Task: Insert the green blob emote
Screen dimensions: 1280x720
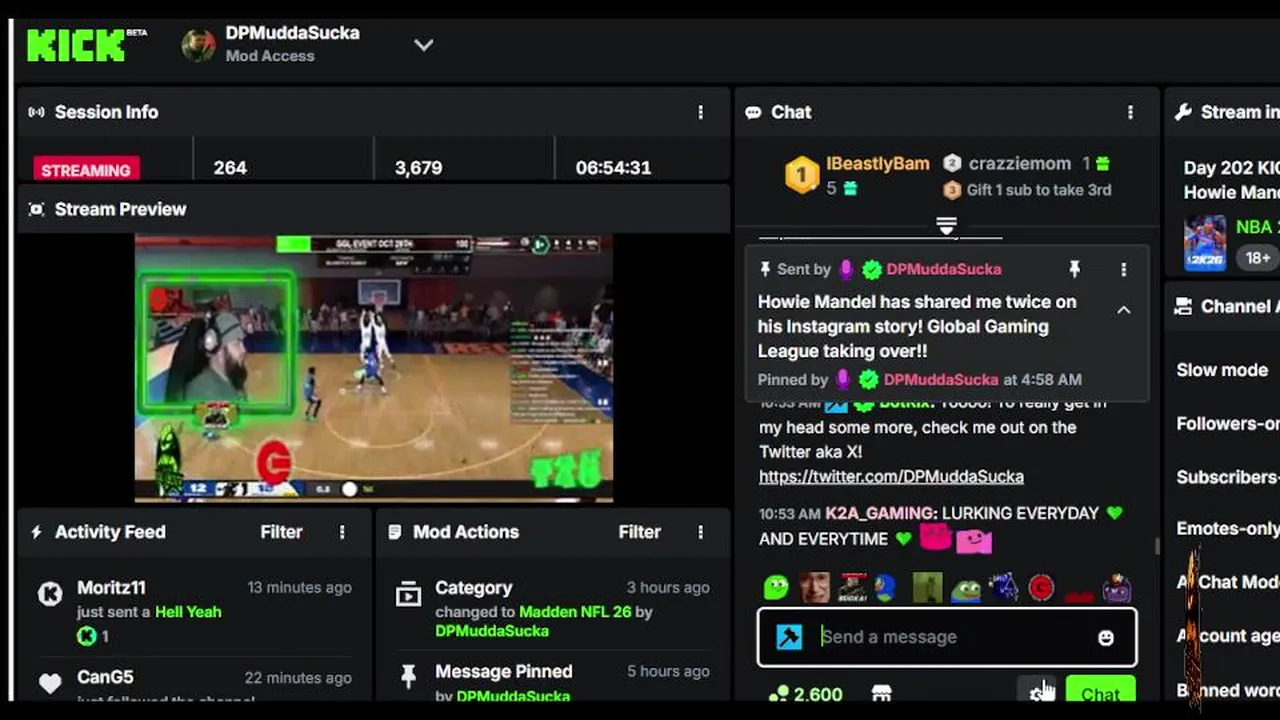Action: coord(776,587)
